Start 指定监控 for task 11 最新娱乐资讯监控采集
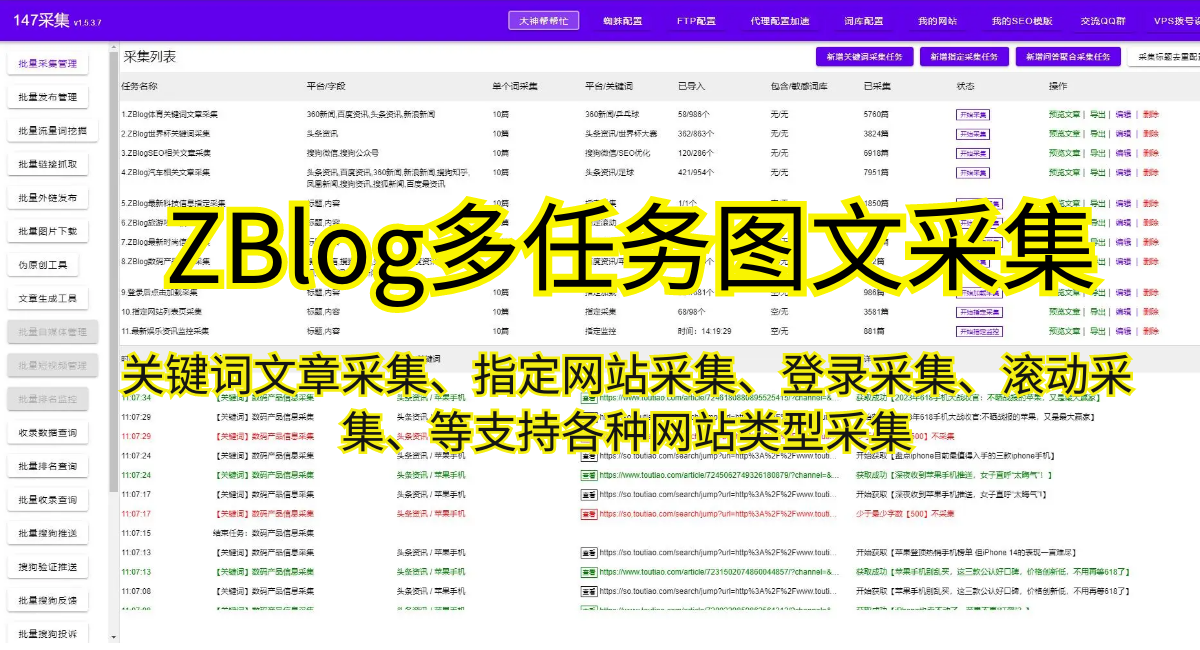 coord(979,331)
